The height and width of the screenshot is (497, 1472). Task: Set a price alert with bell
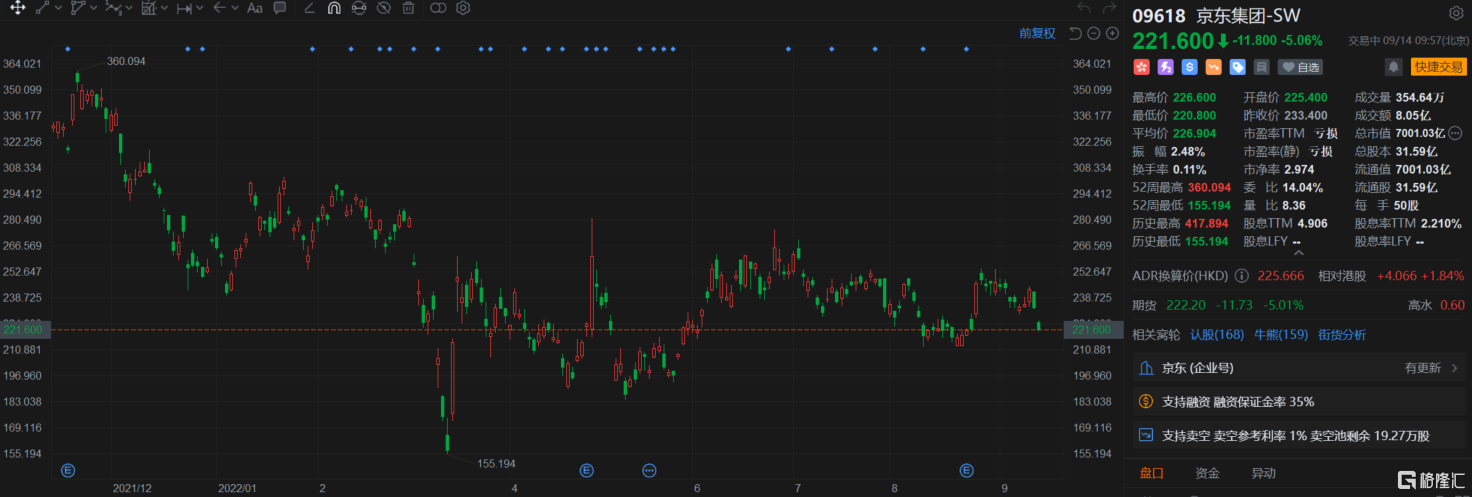click(1393, 67)
